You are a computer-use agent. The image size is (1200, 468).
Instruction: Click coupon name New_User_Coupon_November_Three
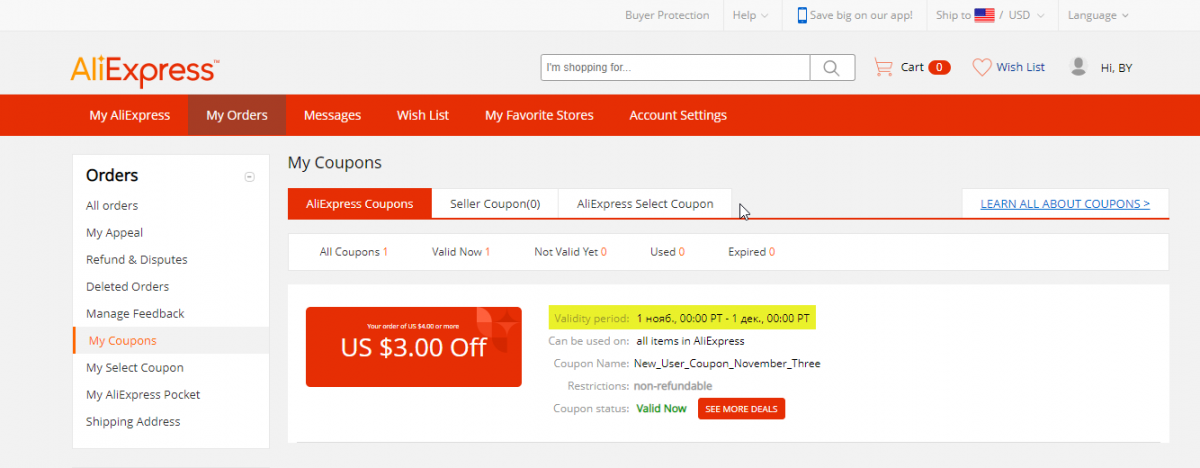tap(727, 364)
